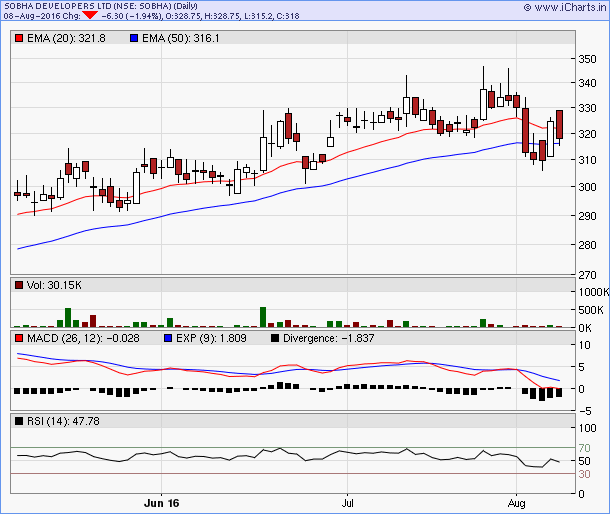The image size is (610, 514).
Task: Click the dark red Vol legend swatch
Action: tap(19, 285)
